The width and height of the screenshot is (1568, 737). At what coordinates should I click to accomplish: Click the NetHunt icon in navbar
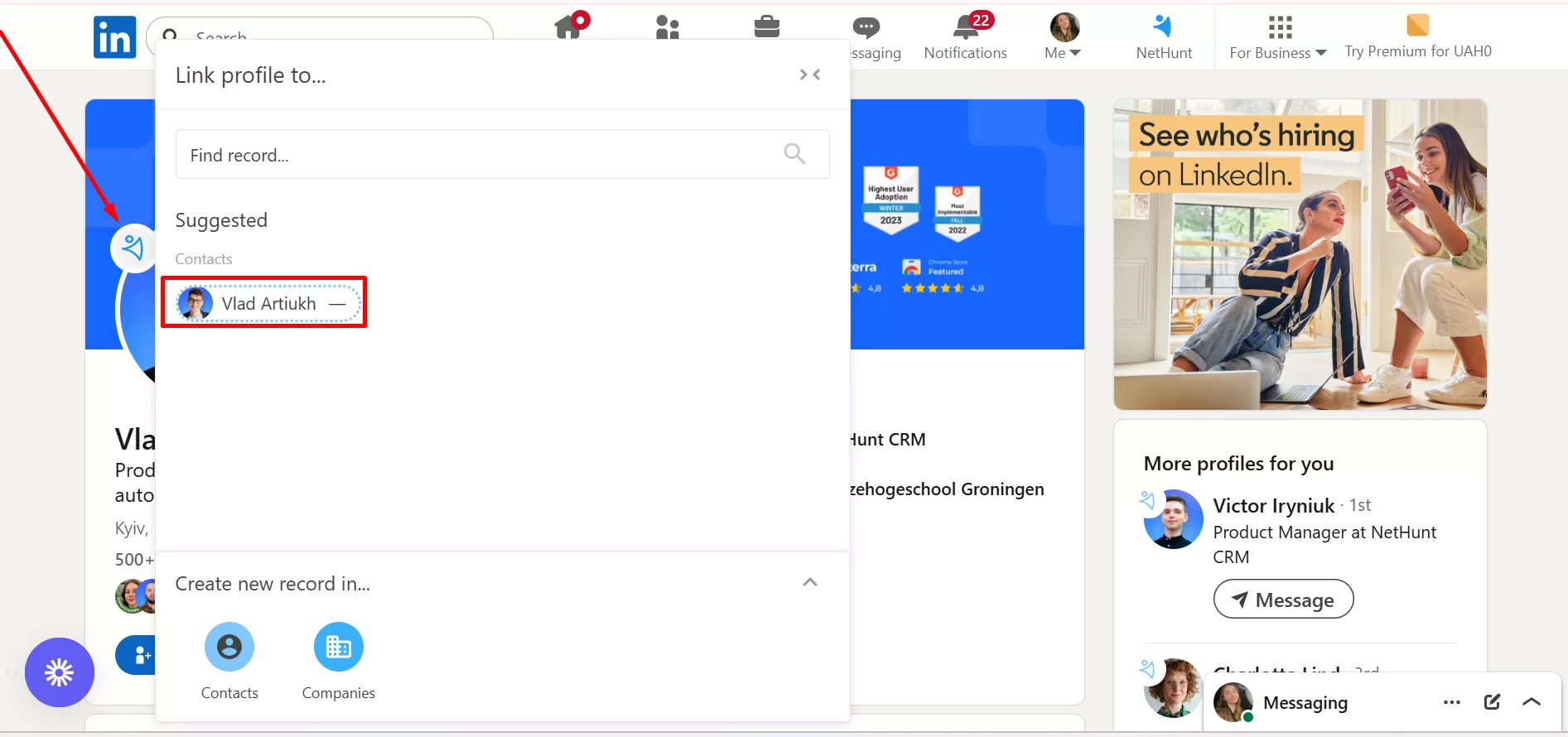[x=1163, y=26]
